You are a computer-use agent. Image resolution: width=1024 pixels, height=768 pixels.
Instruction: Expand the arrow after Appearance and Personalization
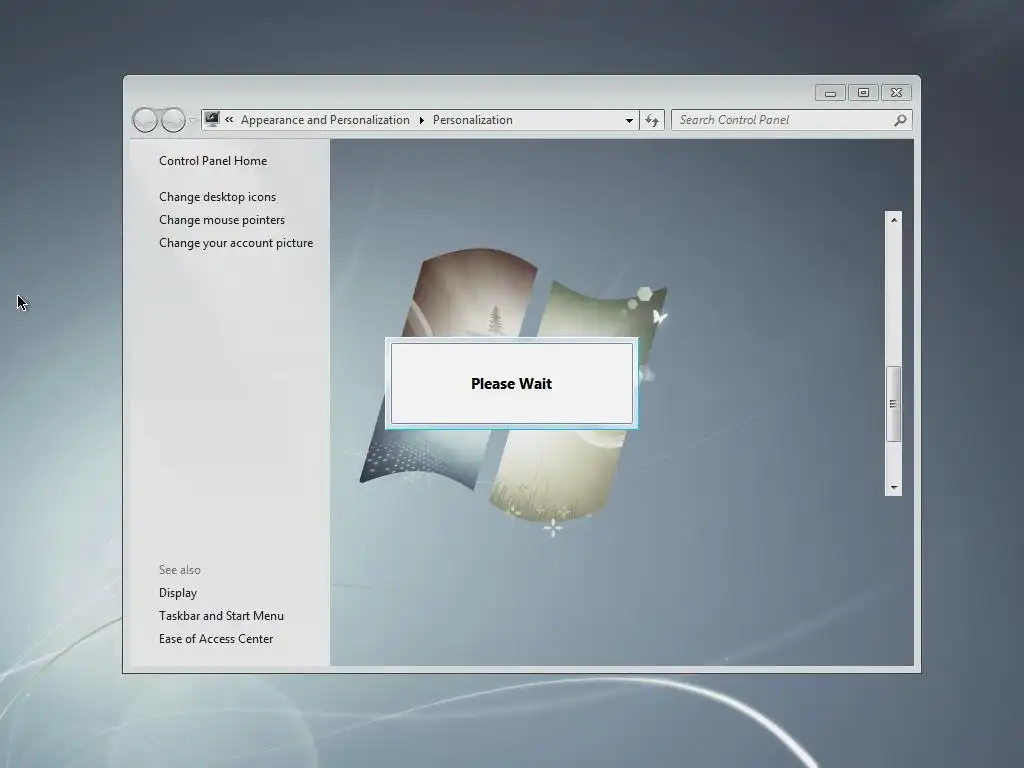421,120
